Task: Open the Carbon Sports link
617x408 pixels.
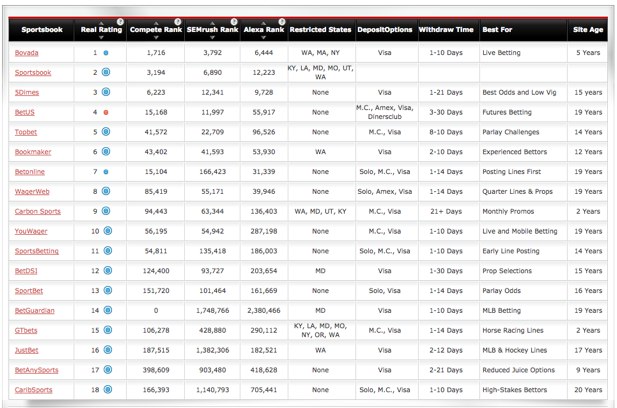Action: click(x=38, y=211)
